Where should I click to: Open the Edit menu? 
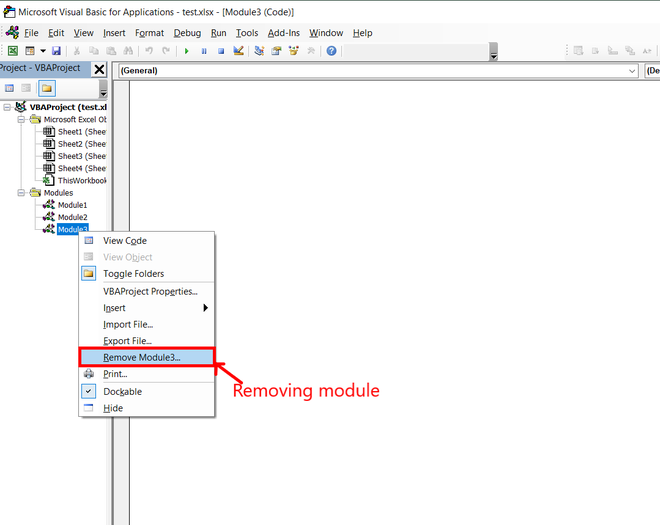pyautogui.click(x=56, y=33)
